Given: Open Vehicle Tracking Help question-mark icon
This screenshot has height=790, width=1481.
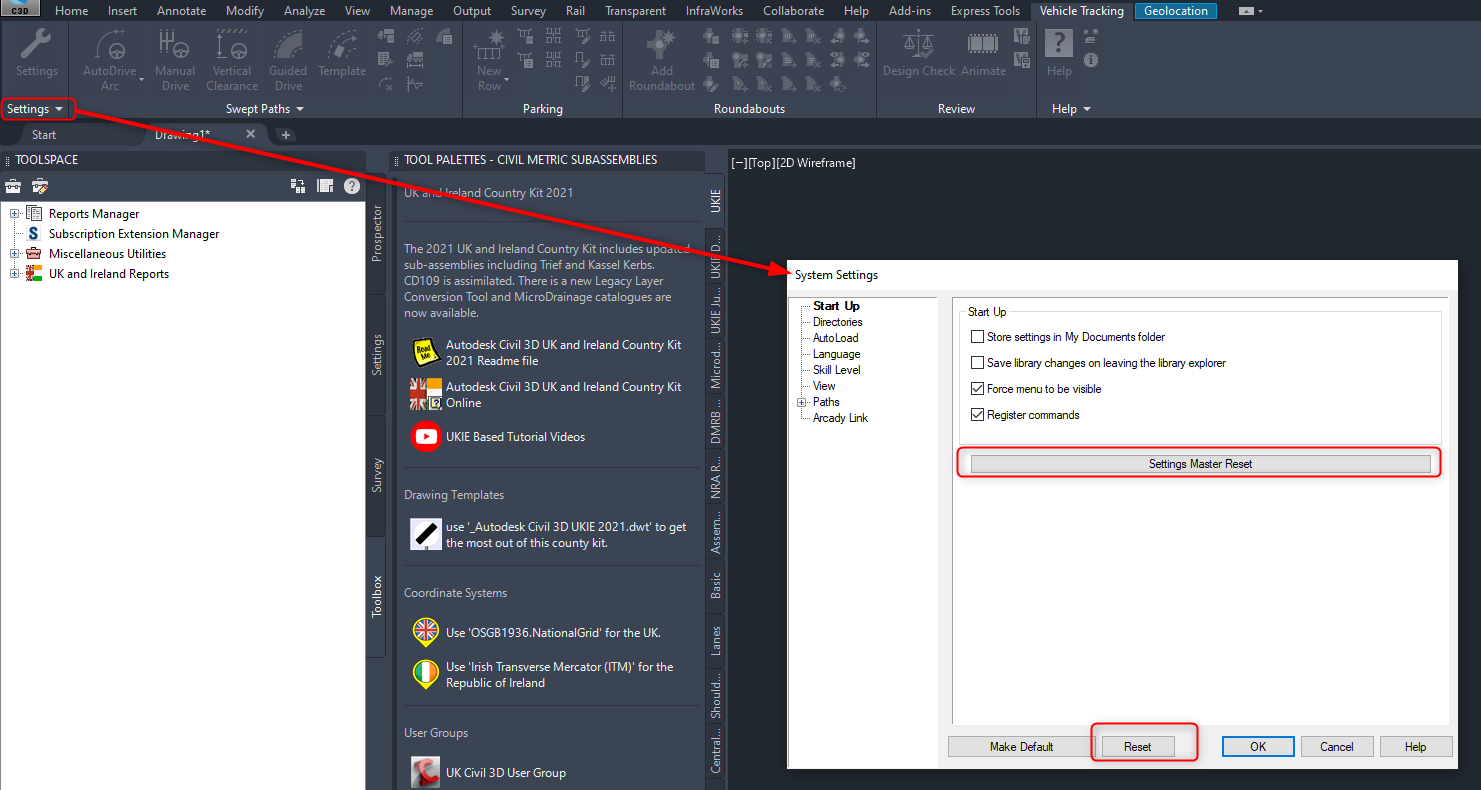Looking at the screenshot, I should [1059, 44].
